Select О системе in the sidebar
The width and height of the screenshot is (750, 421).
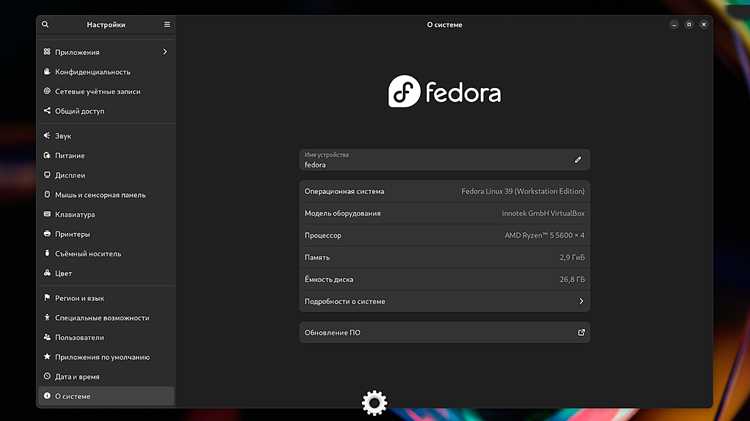point(106,396)
